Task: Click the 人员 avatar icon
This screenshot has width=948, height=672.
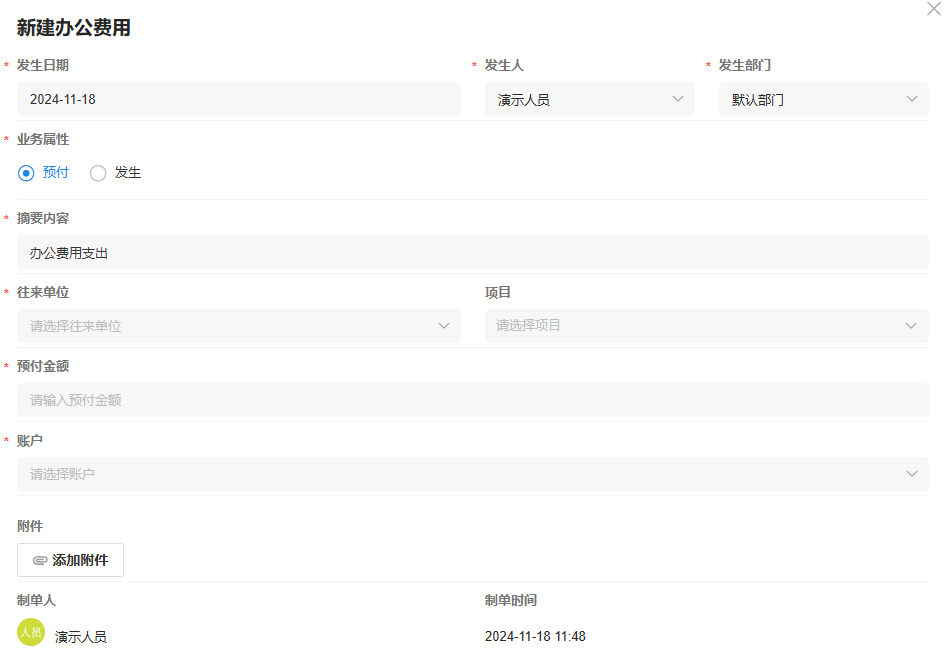Action: tap(31, 632)
